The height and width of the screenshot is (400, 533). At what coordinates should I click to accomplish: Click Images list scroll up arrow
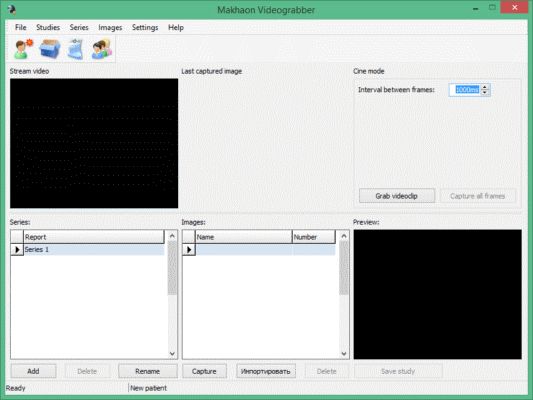point(344,236)
